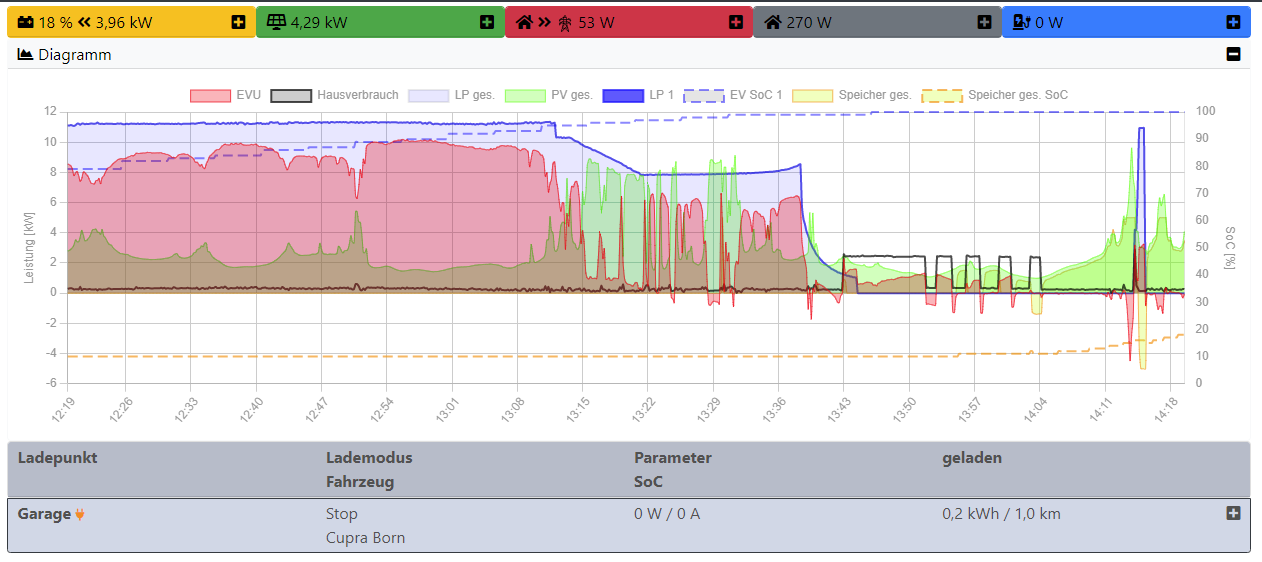Expand the green PV power card
The width and height of the screenshot is (1262, 562).
[x=487, y=22]
